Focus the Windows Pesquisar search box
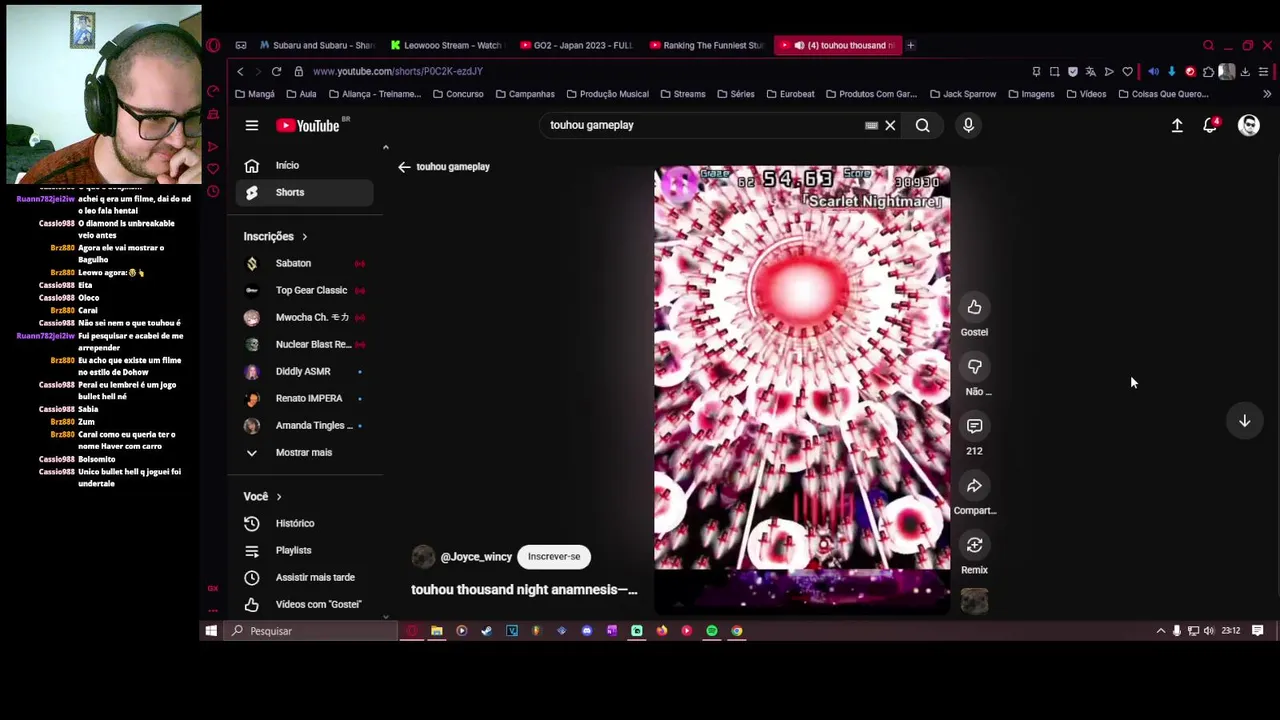 pyautogui.click(x=313, y=631)
